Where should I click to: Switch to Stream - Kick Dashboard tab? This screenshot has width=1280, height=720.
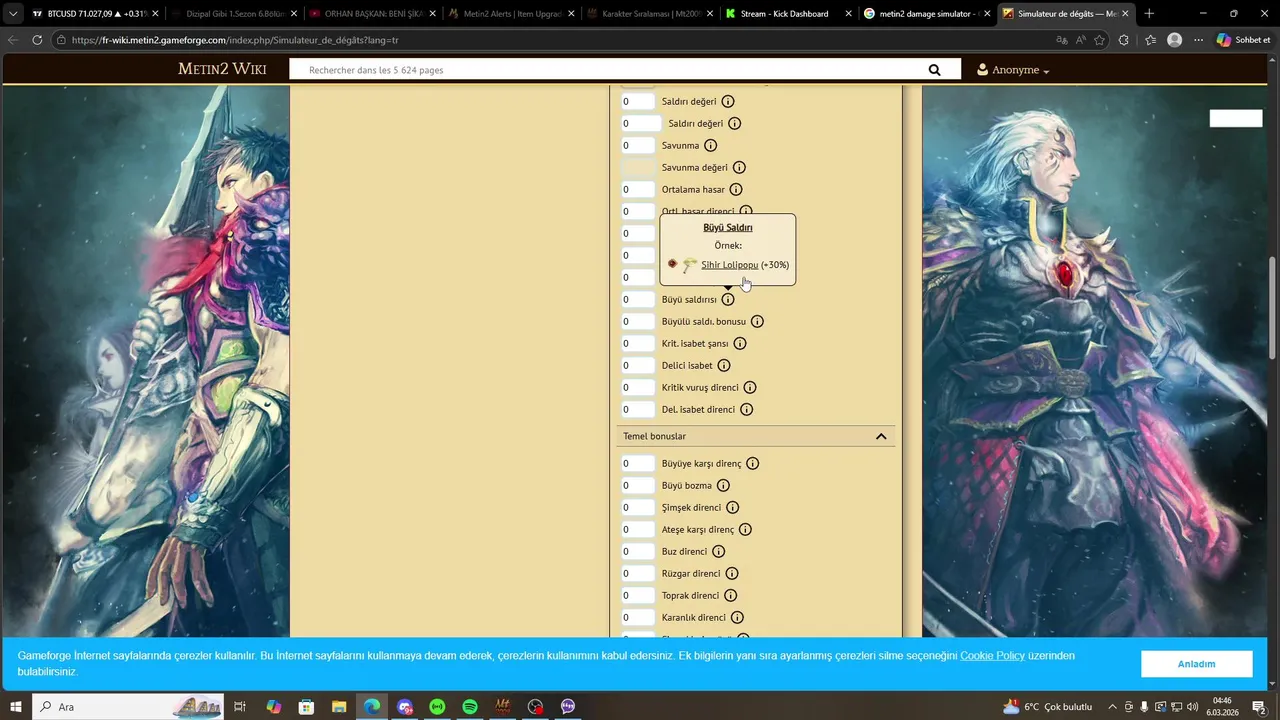tap(787, 14)
